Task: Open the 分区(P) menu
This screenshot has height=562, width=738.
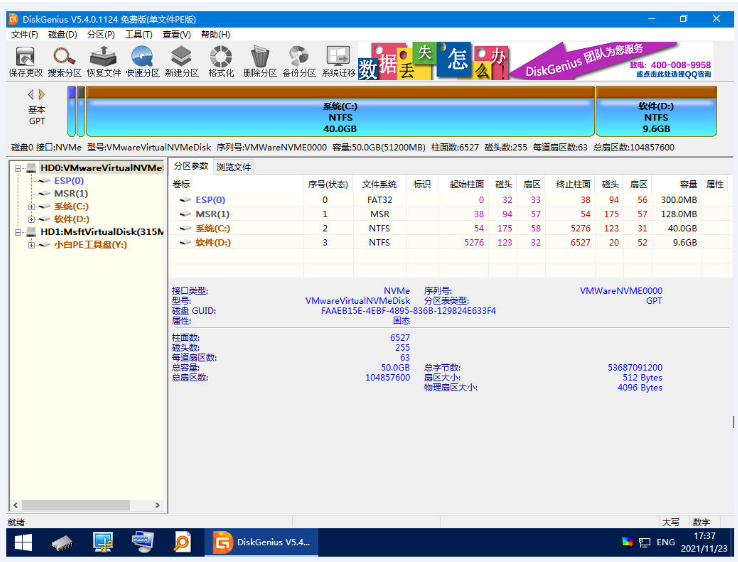Action: point(101,34)
